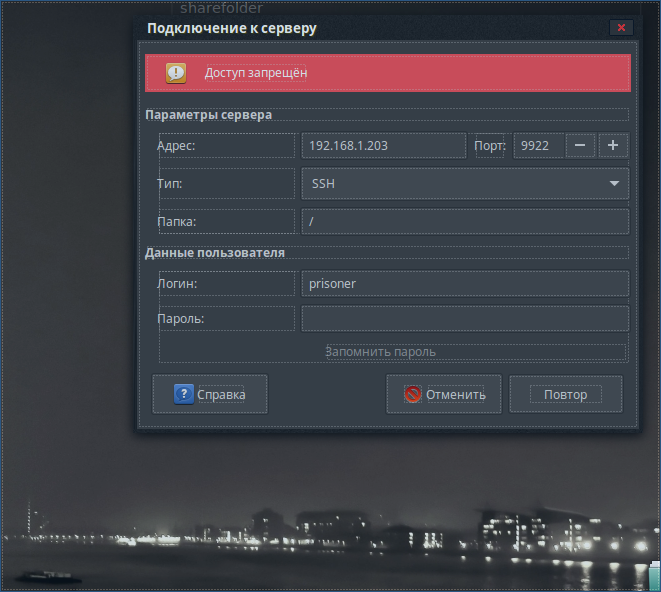Click the blue question mark Справка icon

tap(183, 394)
